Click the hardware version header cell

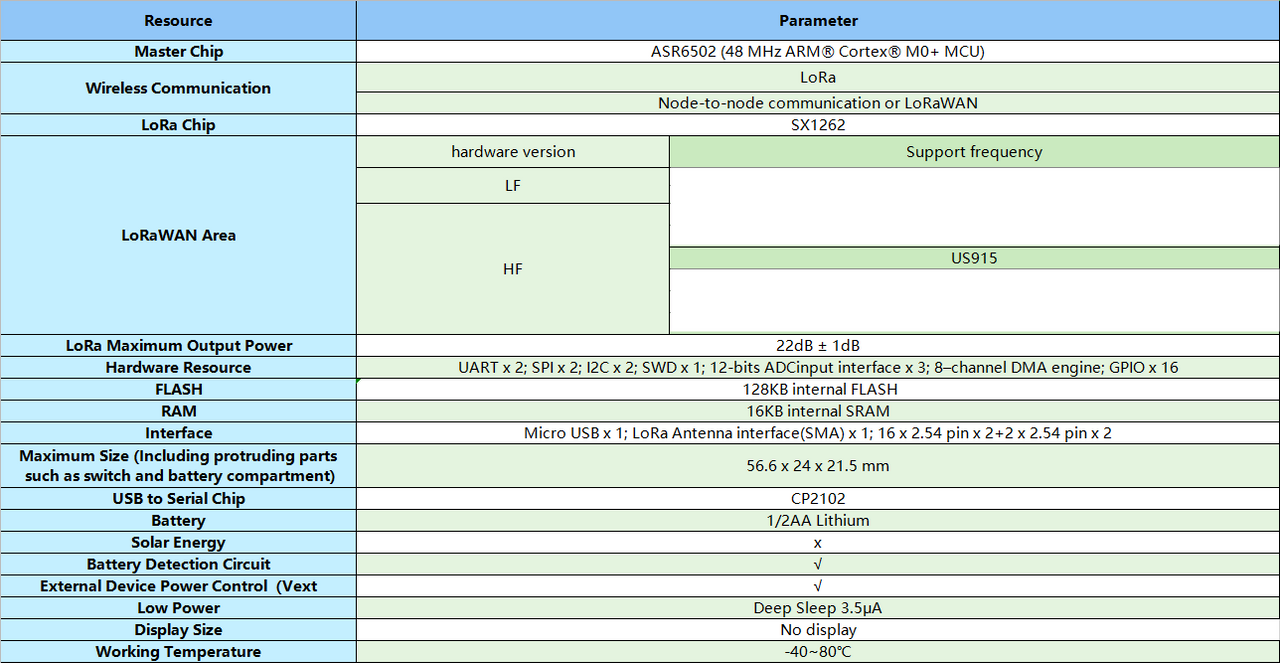(513, 151)
